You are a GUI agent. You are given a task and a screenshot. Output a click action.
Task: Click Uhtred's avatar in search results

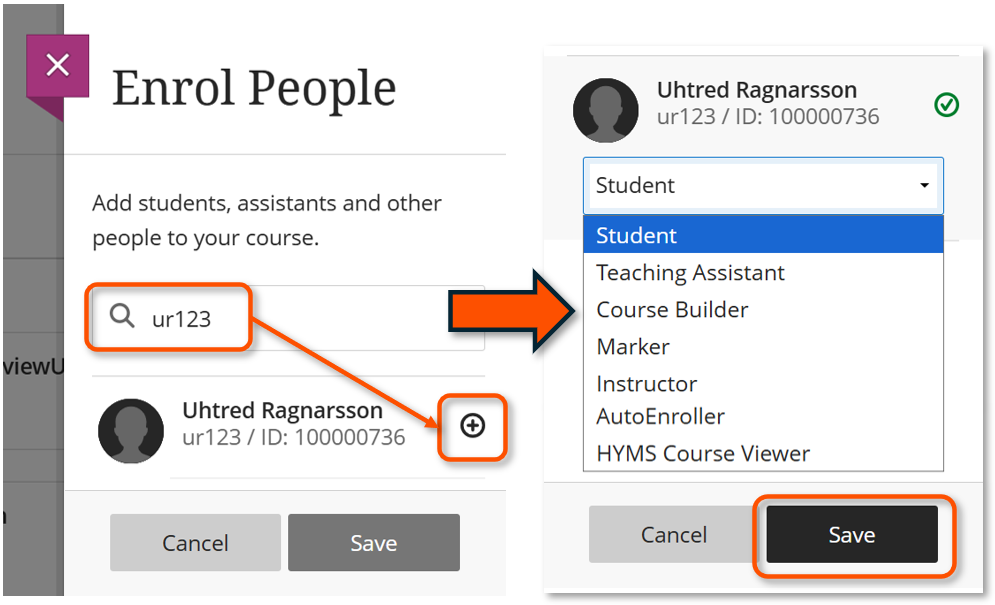131,431
